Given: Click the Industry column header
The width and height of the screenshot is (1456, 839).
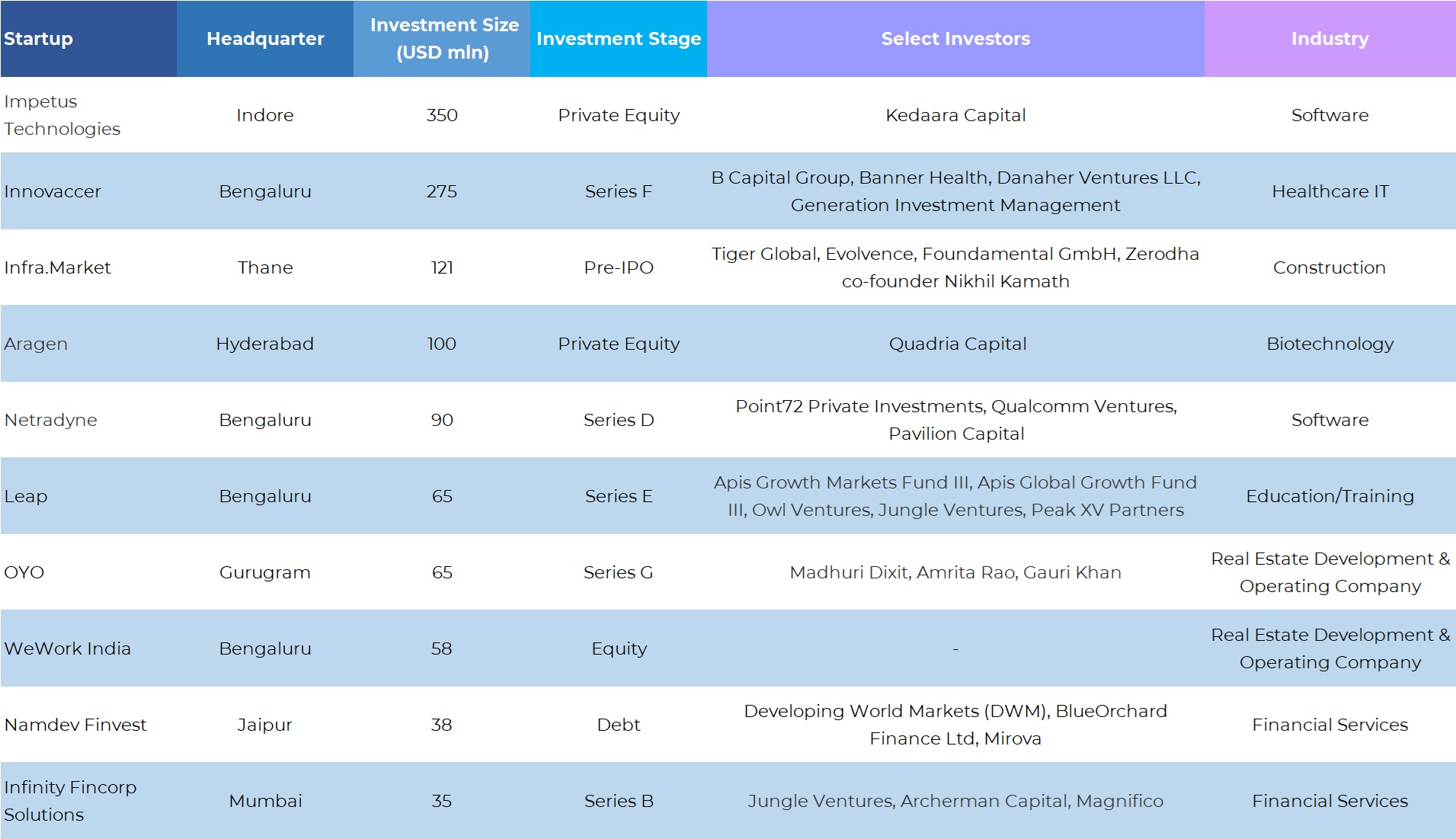Looking at the screenshot, I should (x=1330, y=39).
